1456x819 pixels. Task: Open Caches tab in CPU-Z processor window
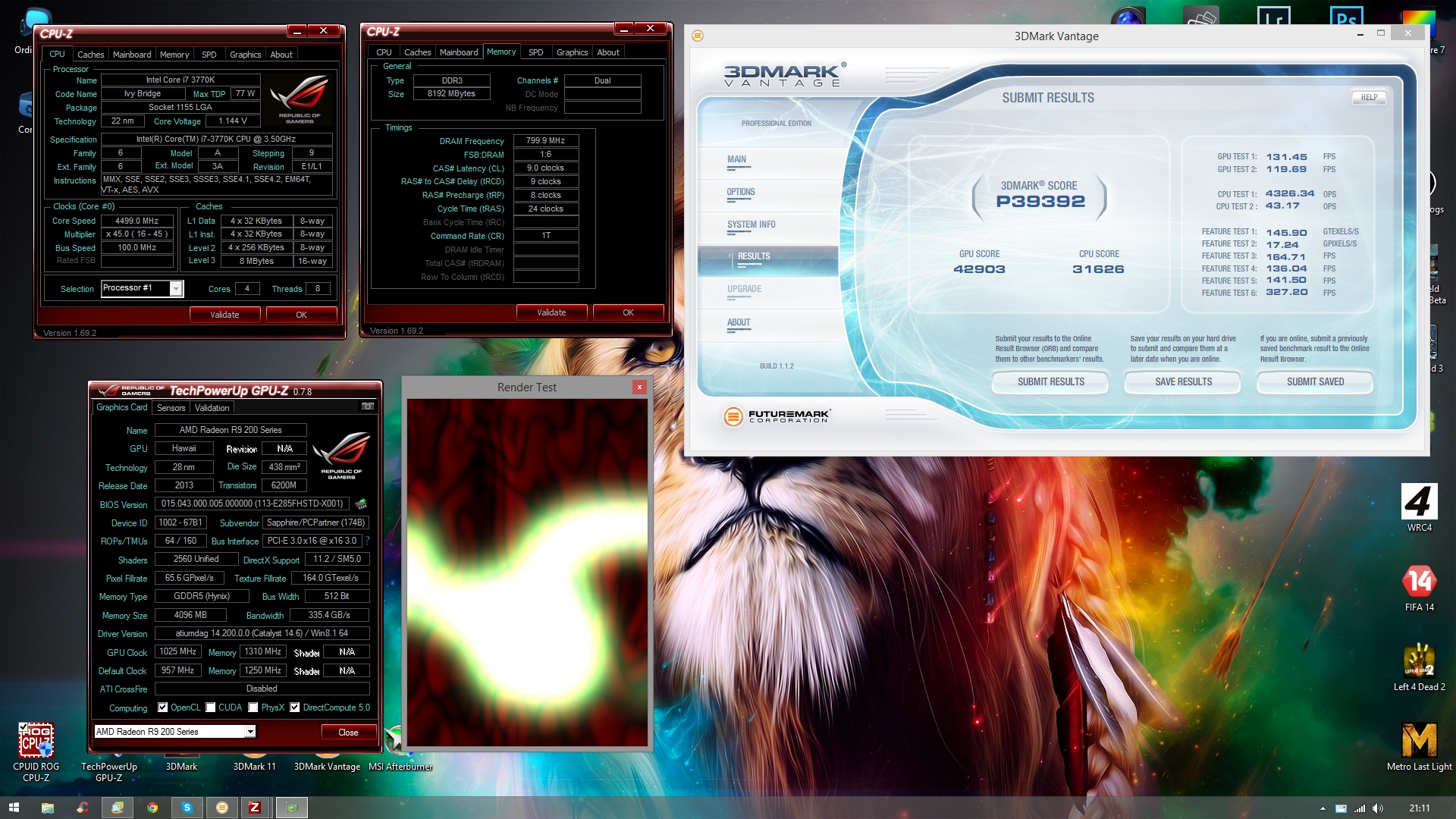click(x=90, y=55)
